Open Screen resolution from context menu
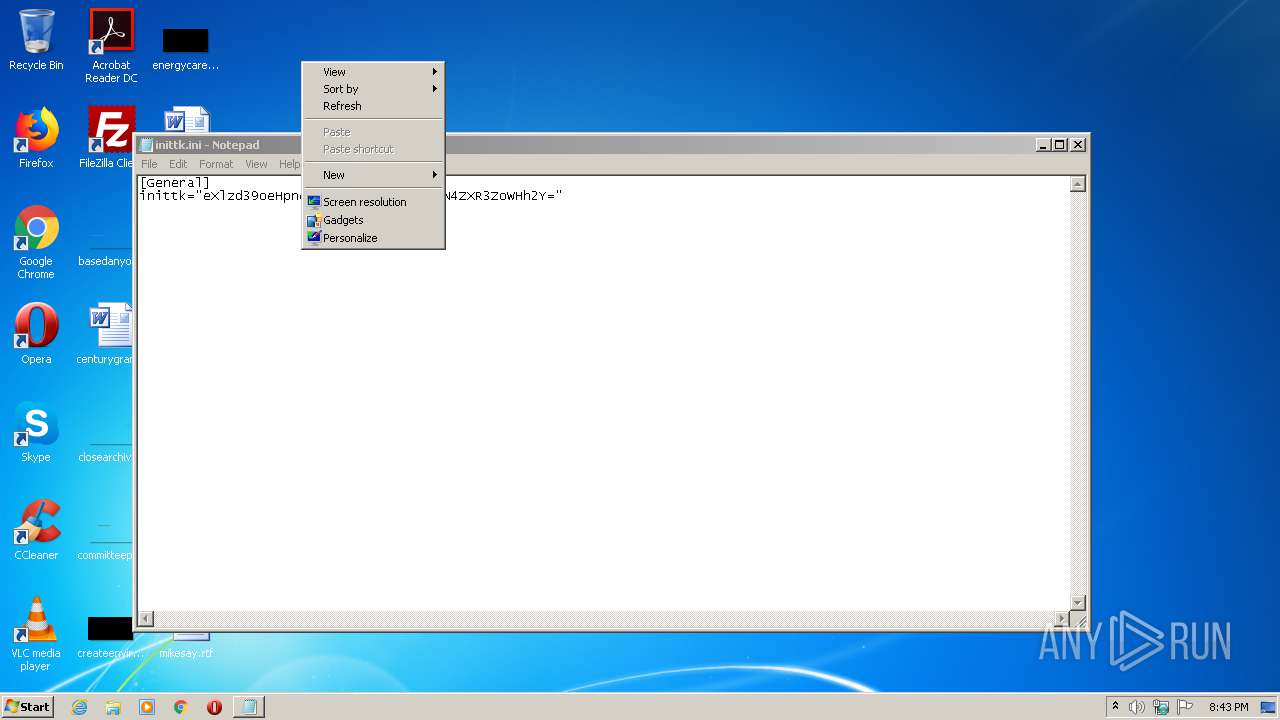Viewport: 1280px width, 720px height. (x=373, y=202)
